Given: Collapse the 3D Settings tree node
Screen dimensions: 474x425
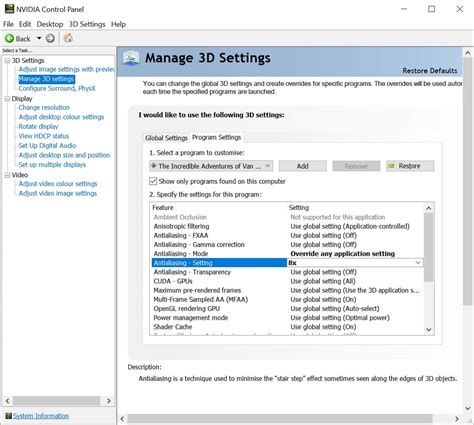Looking at the screenshot, I should coord(7,61).
